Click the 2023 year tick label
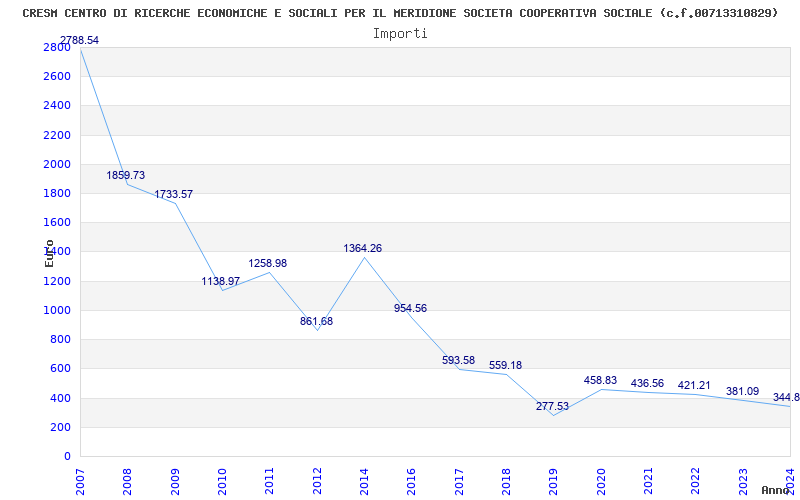 pyautogui.click(x=743, y=481)
